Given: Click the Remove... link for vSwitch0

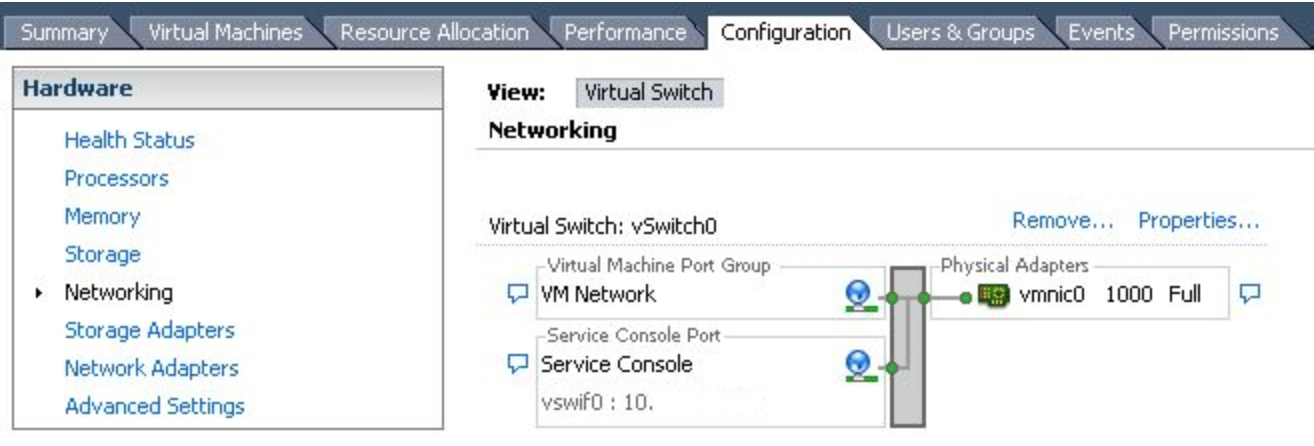Looking at the screenshot, I should coord(1063,221).
